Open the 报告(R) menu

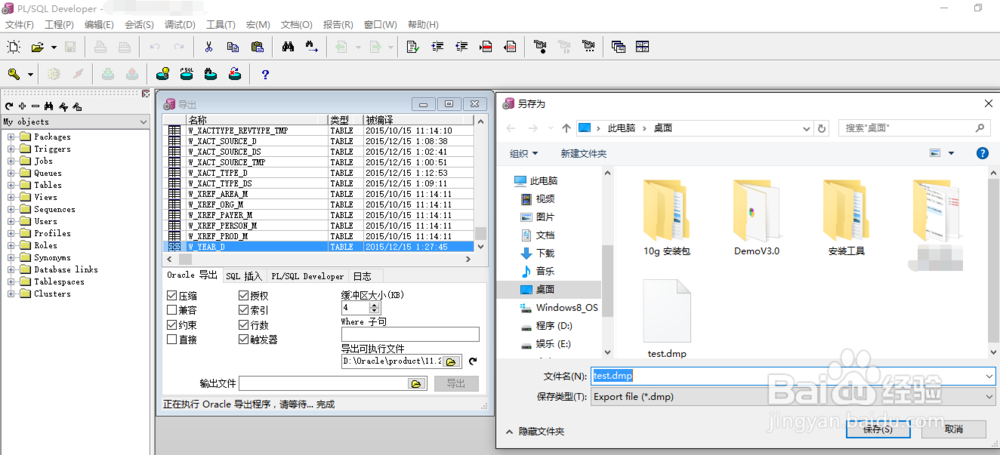(338, 24)
